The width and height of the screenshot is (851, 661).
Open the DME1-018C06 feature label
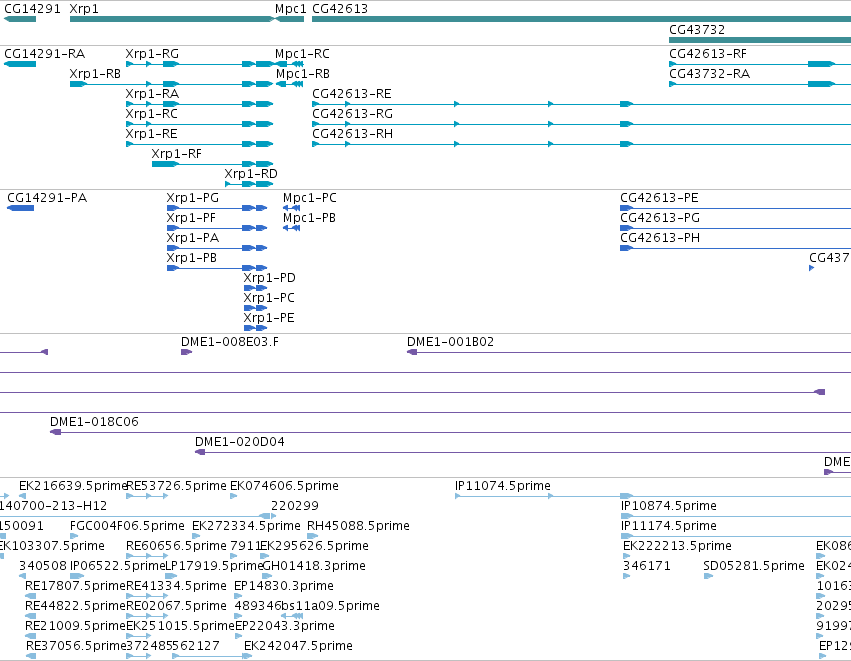click(x=94, y=422)
